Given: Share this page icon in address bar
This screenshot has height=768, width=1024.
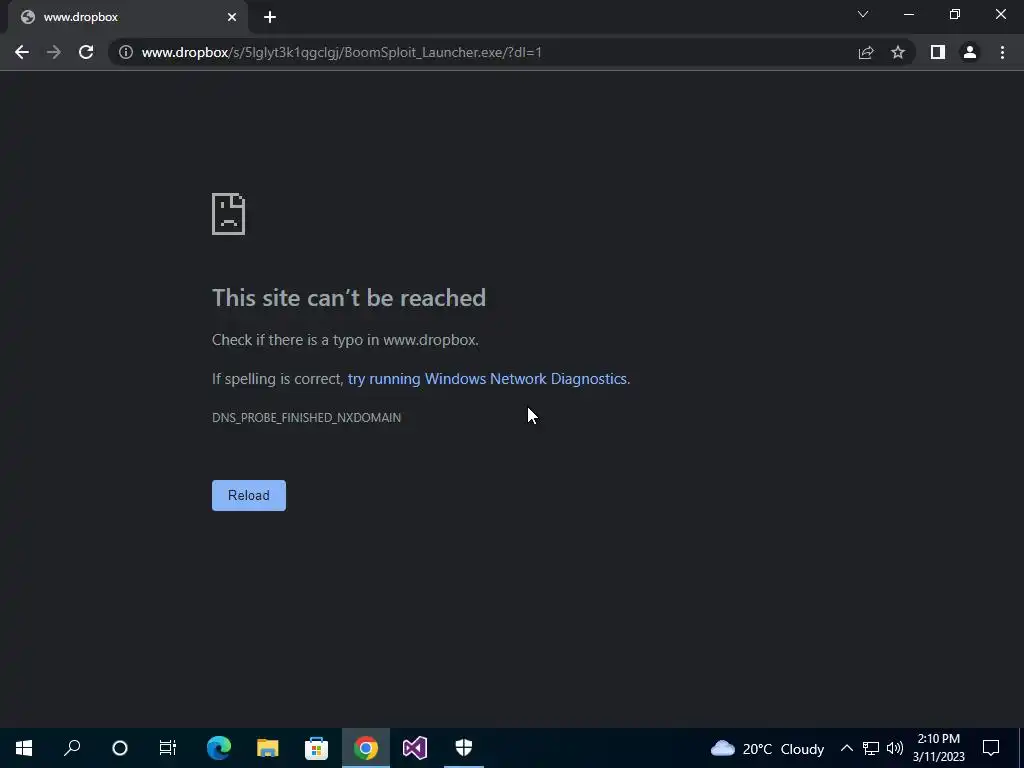Looking at the screenshot, I should pyautogui.click(x=866, y=52).
